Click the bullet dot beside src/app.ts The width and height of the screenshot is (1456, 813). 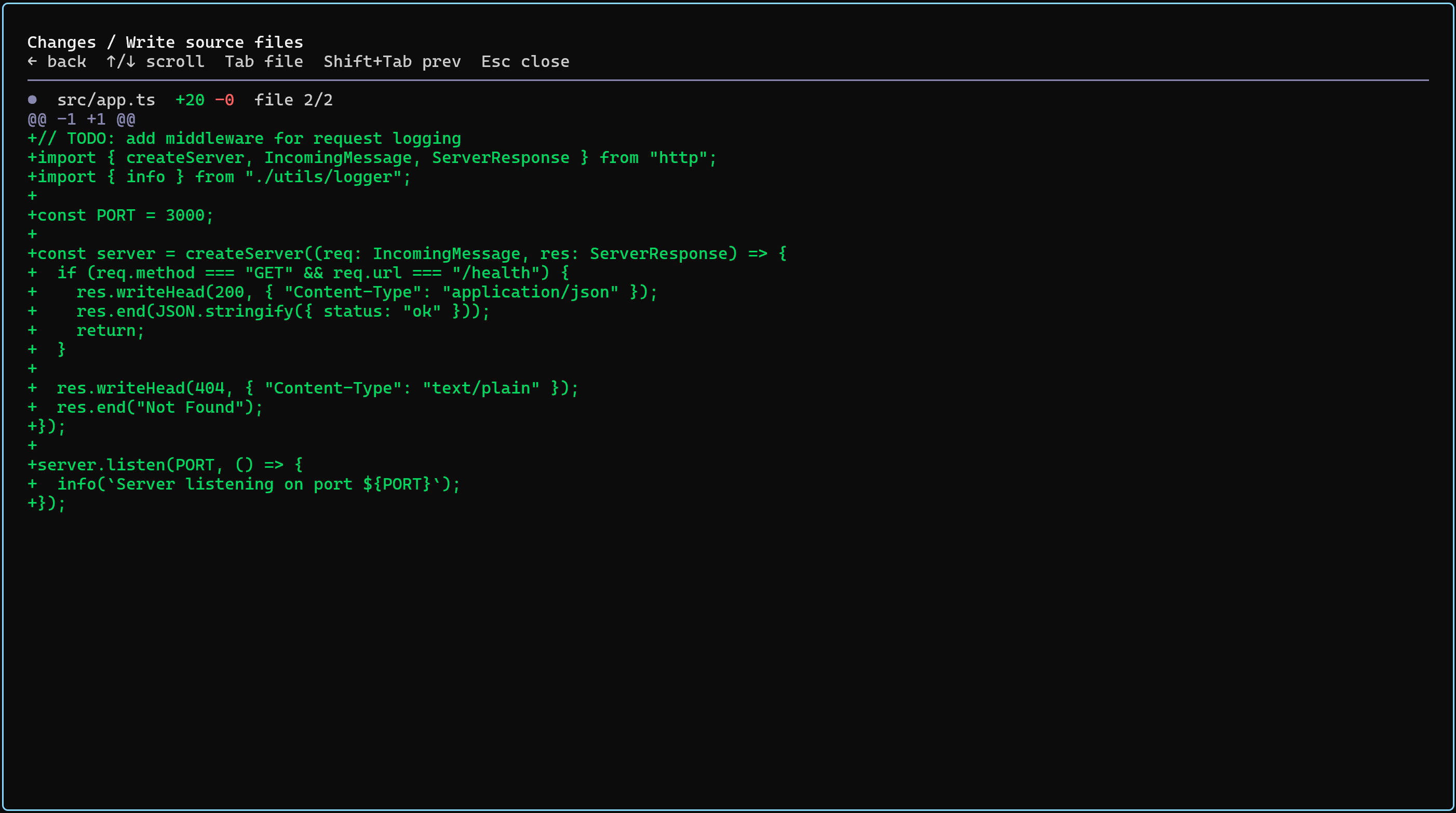pyautogui.click(x=32, y=100)
